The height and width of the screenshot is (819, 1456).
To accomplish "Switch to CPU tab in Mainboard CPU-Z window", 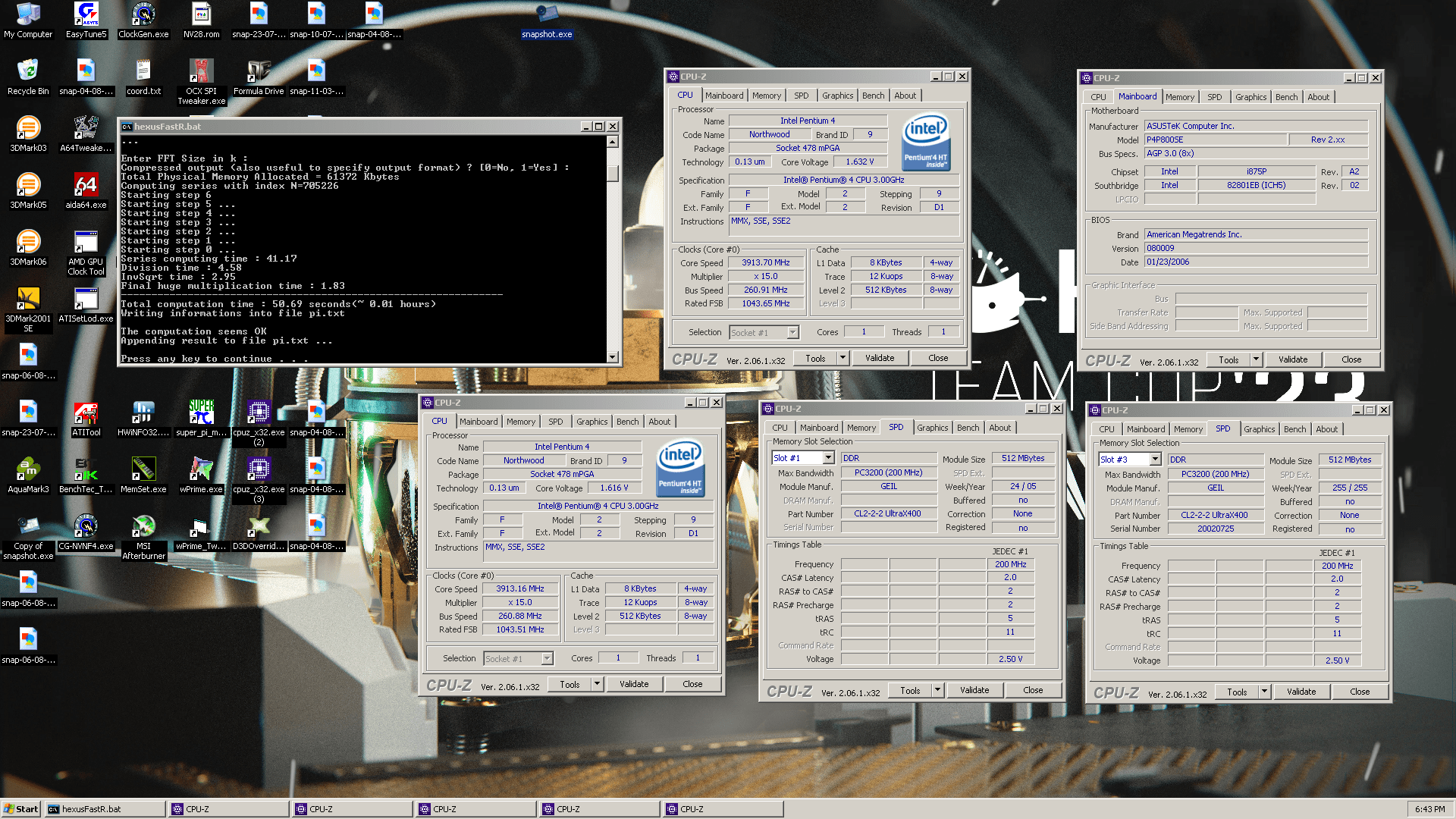I will click(1098, 97).
